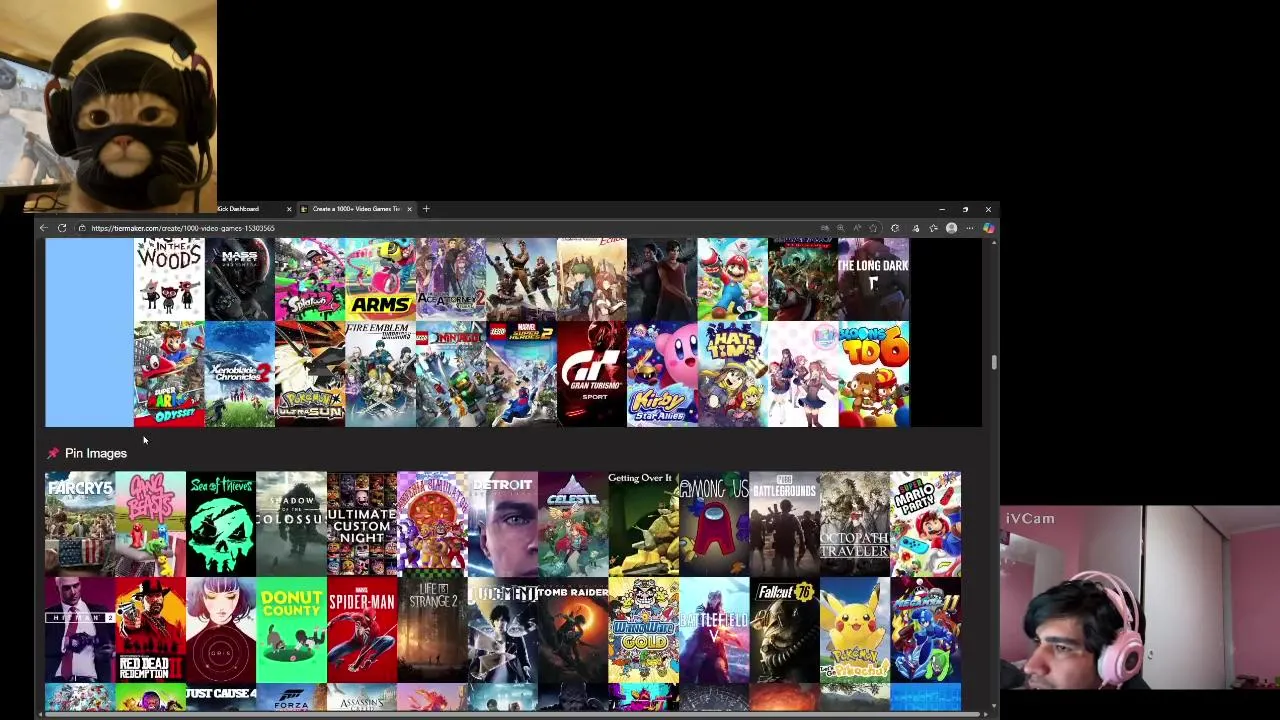
Task: Pick the Pokemon Let's Go Pikachu image
Action: (855, 630)
